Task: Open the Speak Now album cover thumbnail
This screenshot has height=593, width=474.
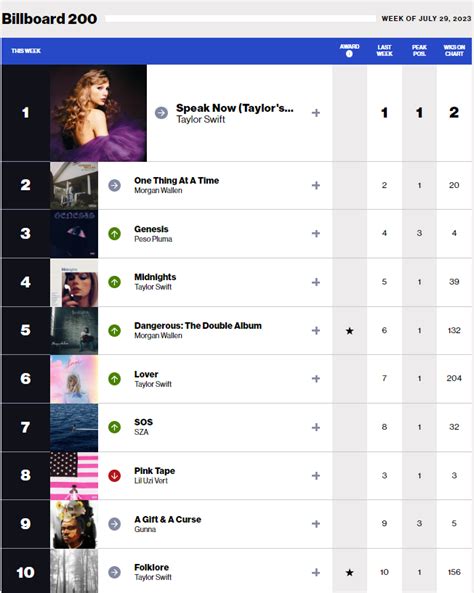Action: pyautogui.click(x=98, y=113)
